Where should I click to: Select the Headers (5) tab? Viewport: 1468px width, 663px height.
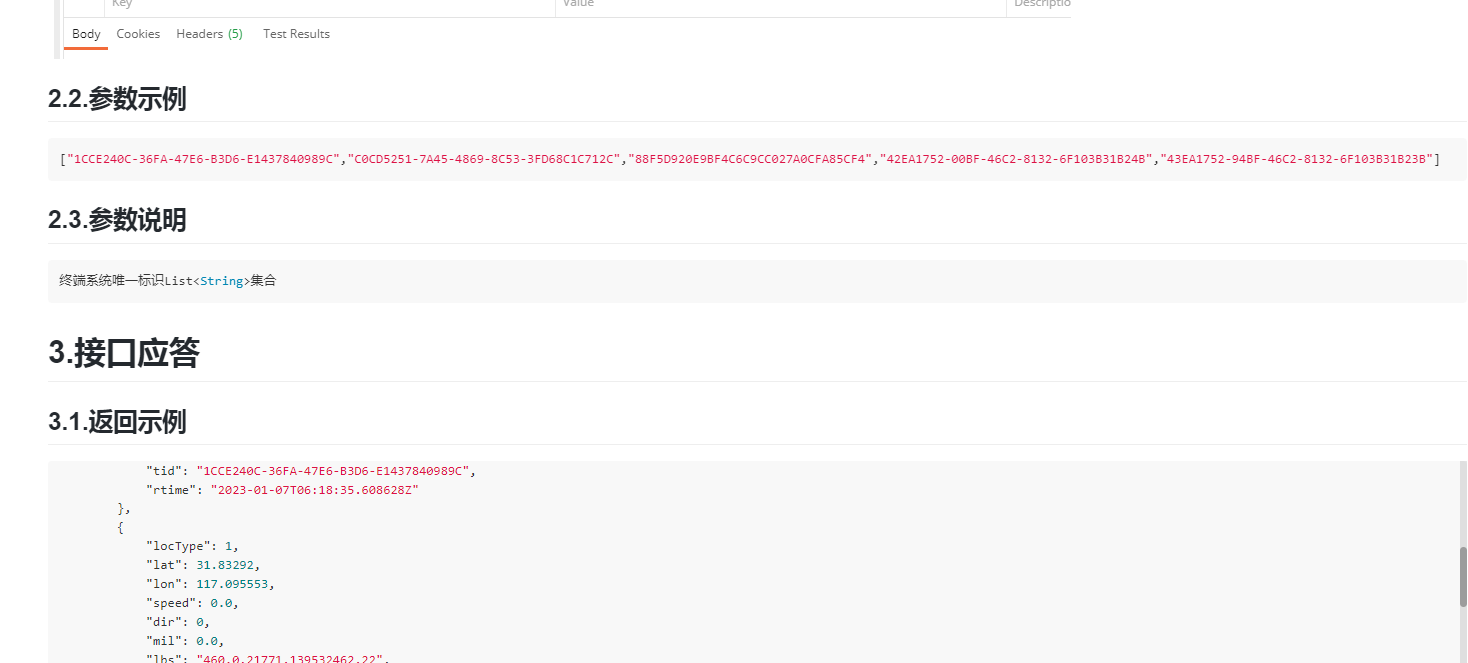click(x=209, y=34)
